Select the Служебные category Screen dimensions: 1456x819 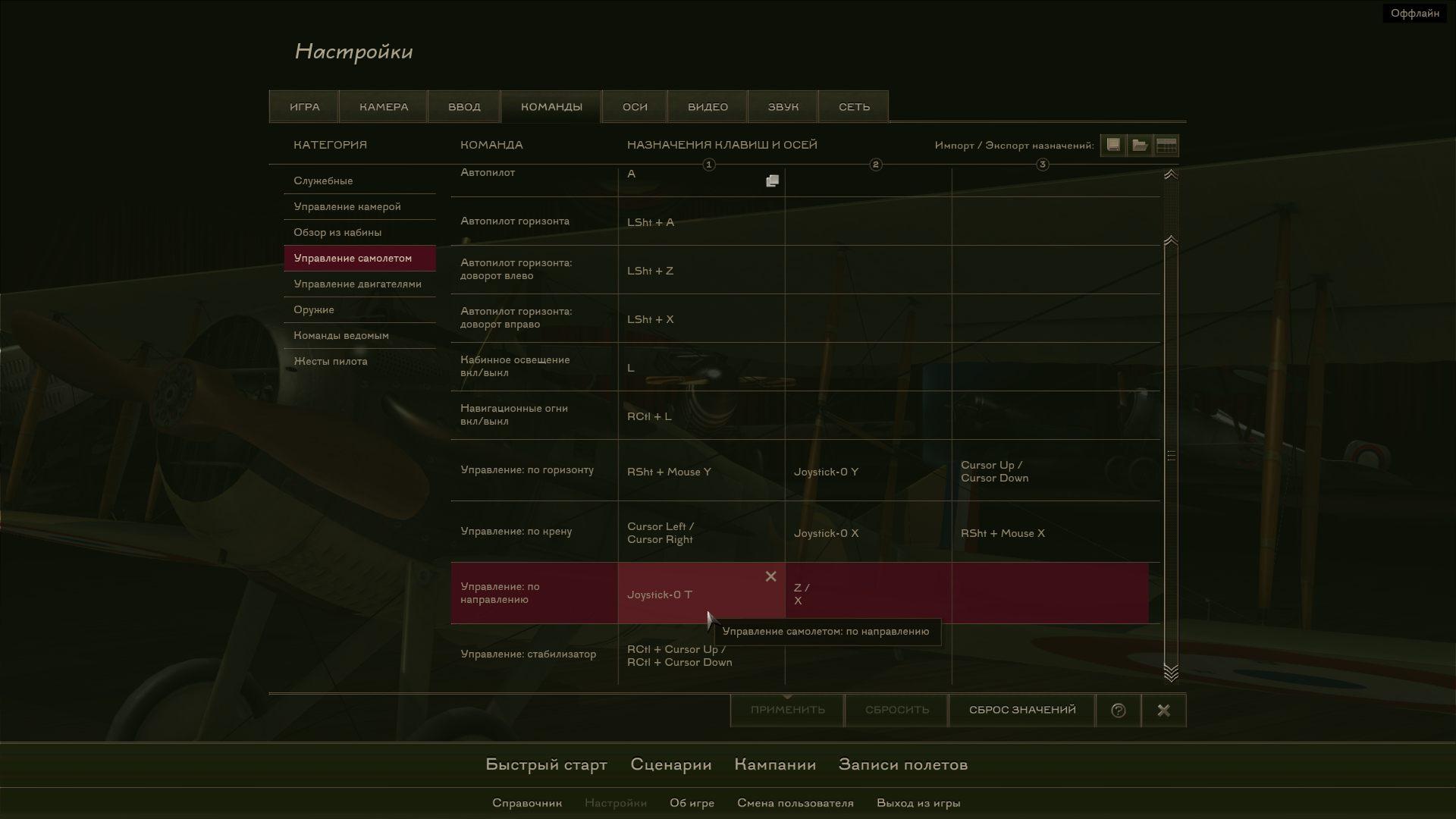[359, 180]
